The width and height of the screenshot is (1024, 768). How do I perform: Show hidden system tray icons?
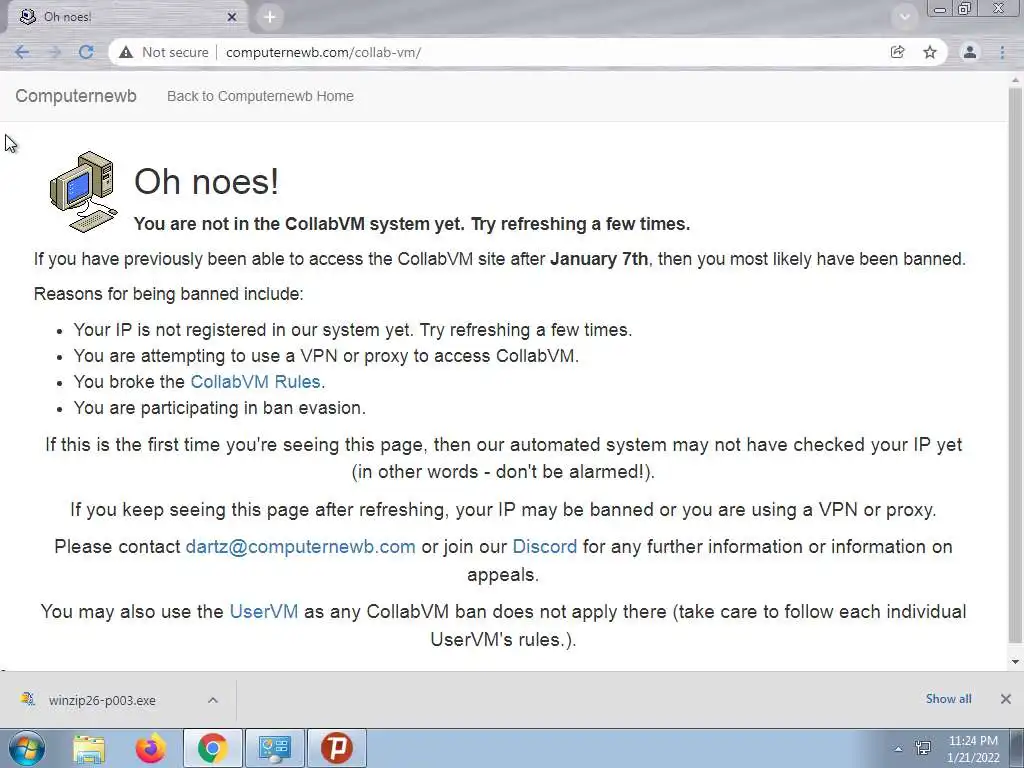pos(899,749)
